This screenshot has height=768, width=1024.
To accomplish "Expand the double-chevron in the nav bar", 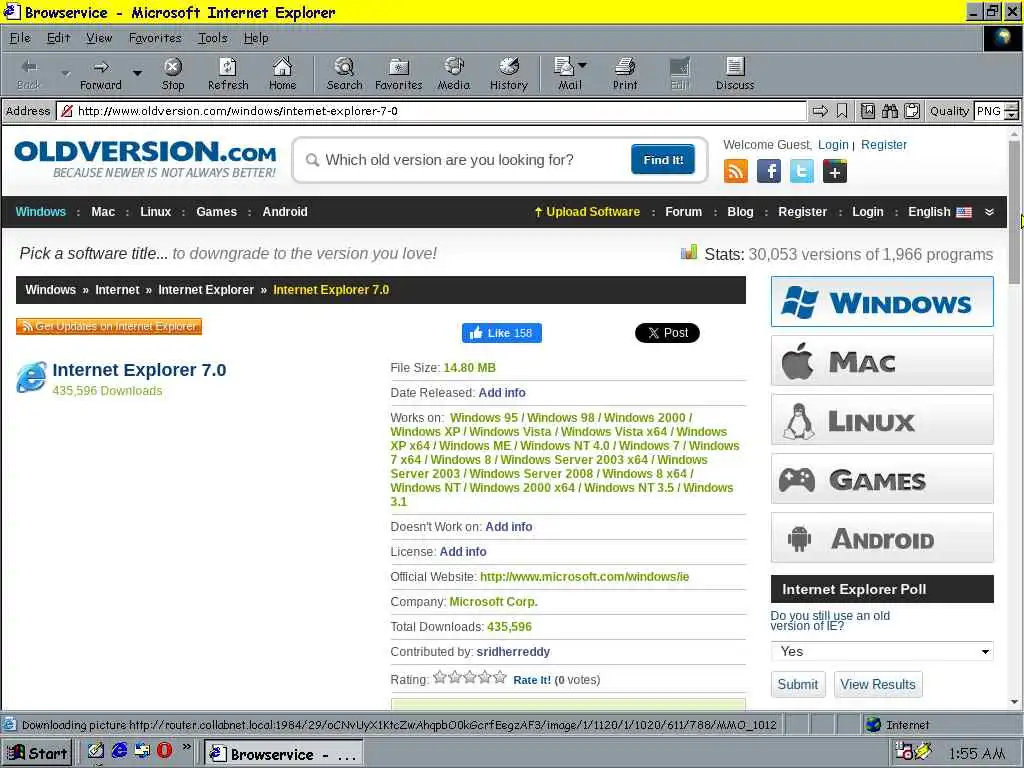I will coord(989,212).
